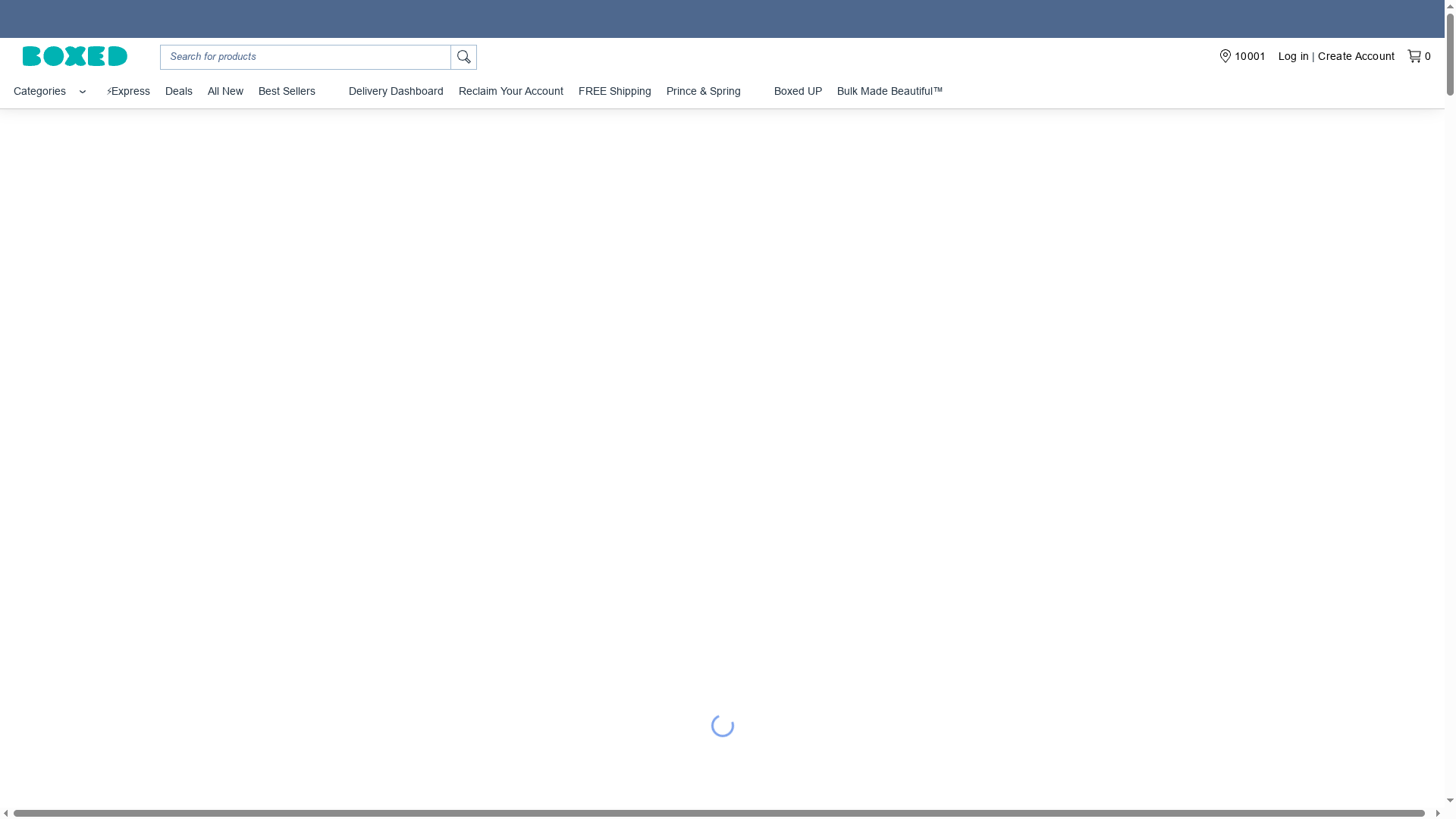Viewport: 1456px width, 819px height.
Task: Open All New products
Action: 225,91
